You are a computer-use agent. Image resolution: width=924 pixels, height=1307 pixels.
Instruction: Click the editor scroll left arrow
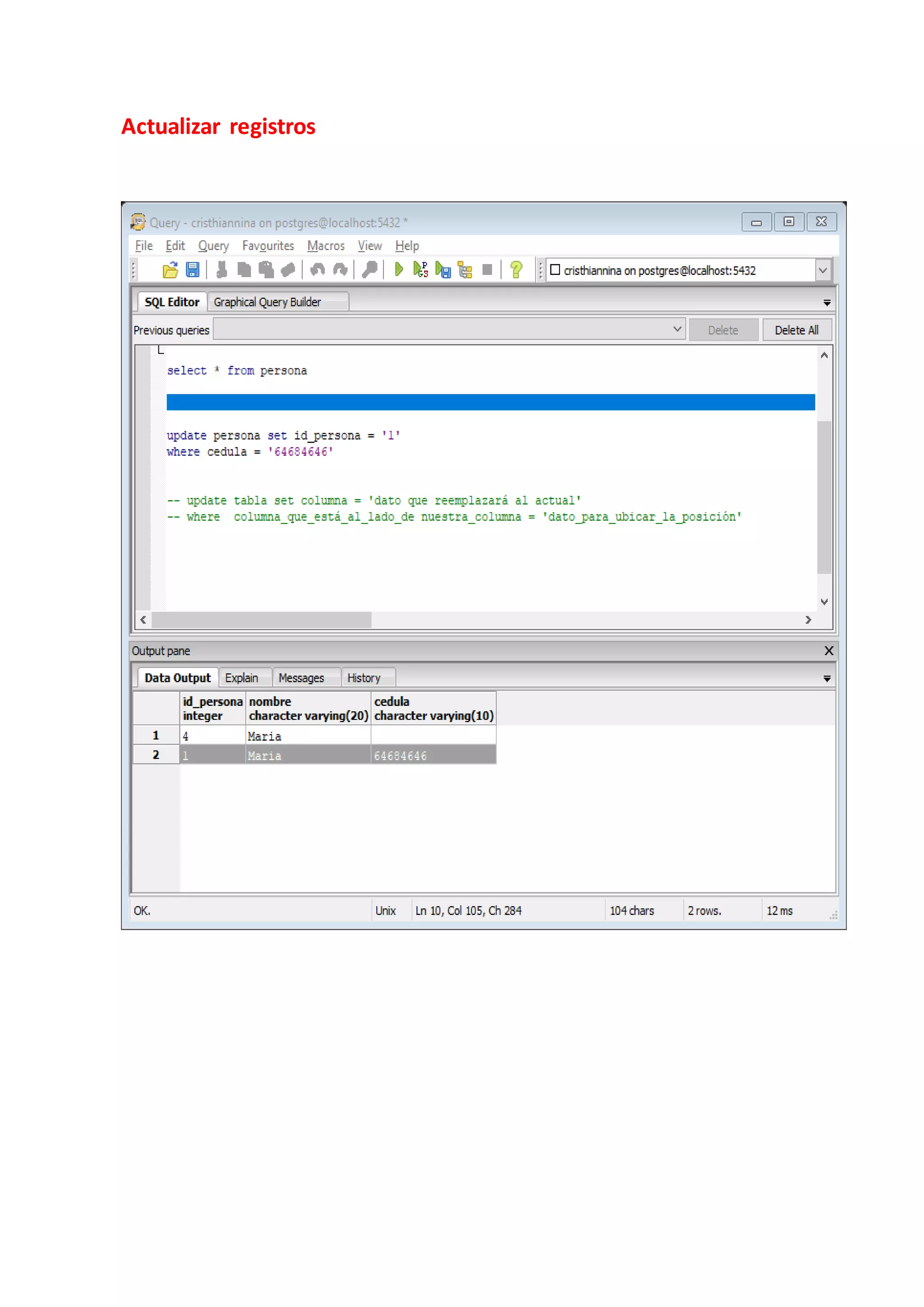pyautogui.click(x=143, y=619)
